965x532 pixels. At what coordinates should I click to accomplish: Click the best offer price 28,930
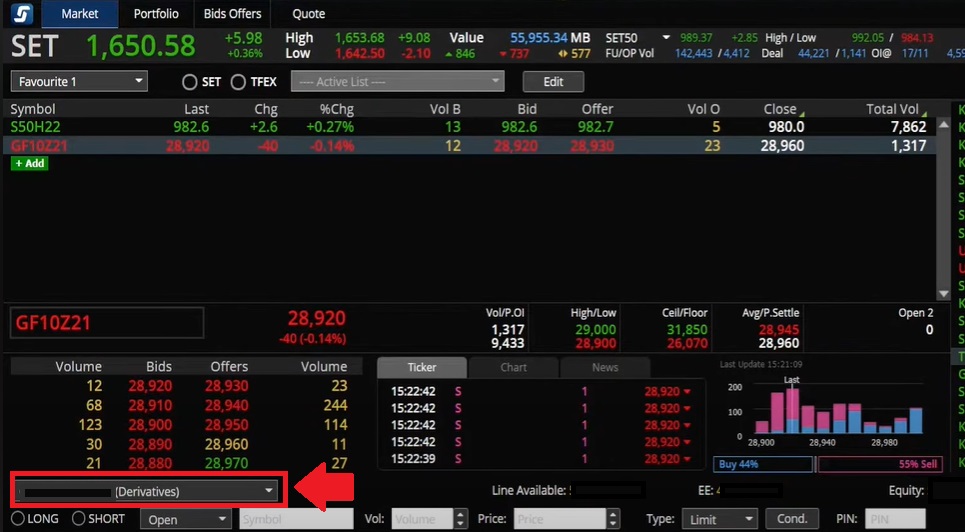pyautogui.click(x=226, y=386)
